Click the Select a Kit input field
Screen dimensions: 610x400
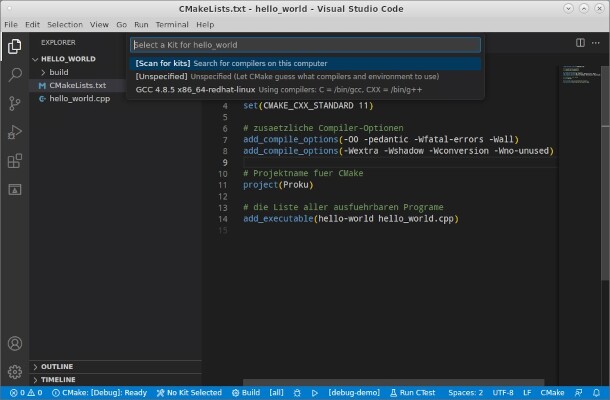tap(305, 45)
